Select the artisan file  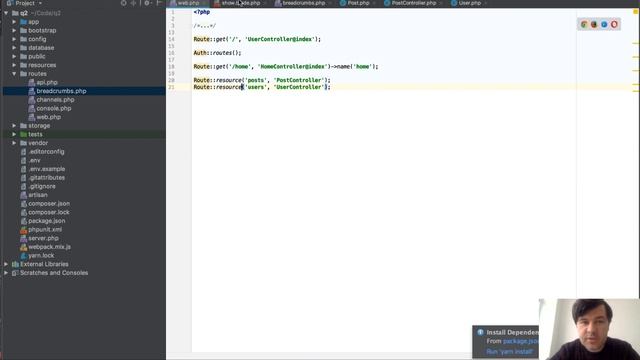(38, 195)
